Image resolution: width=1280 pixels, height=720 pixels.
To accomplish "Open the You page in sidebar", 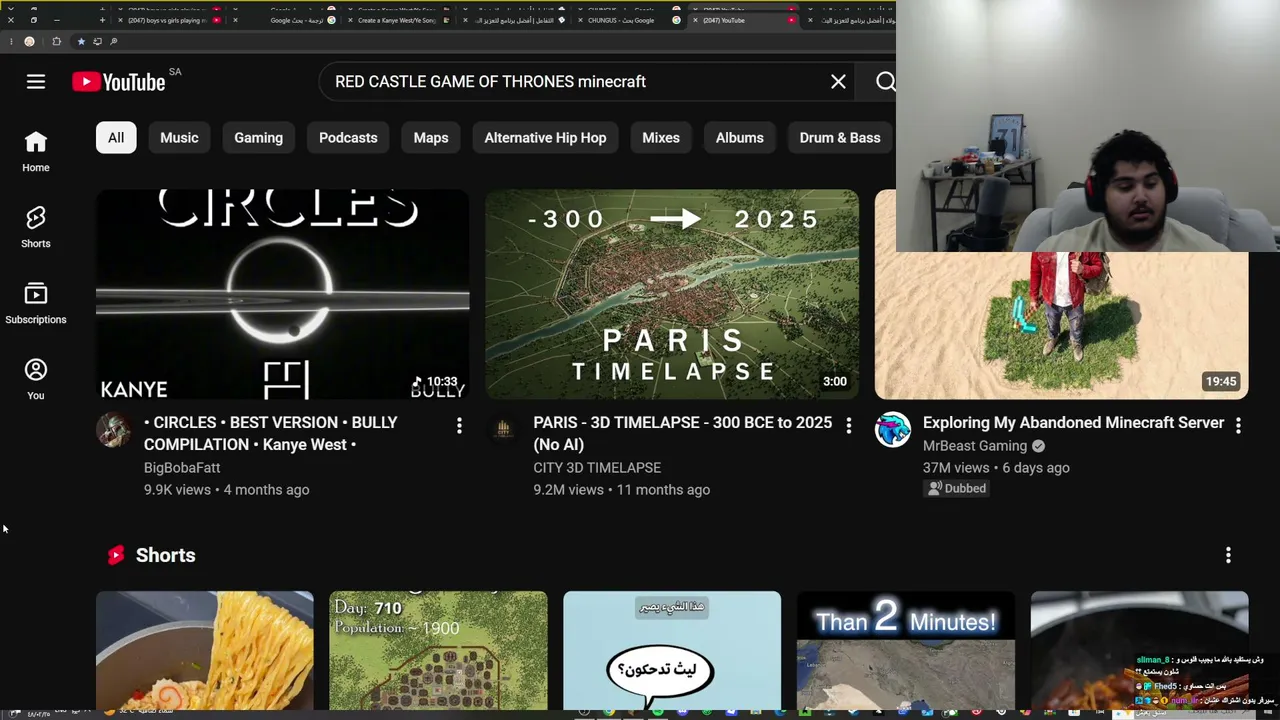I will [36, 379].
